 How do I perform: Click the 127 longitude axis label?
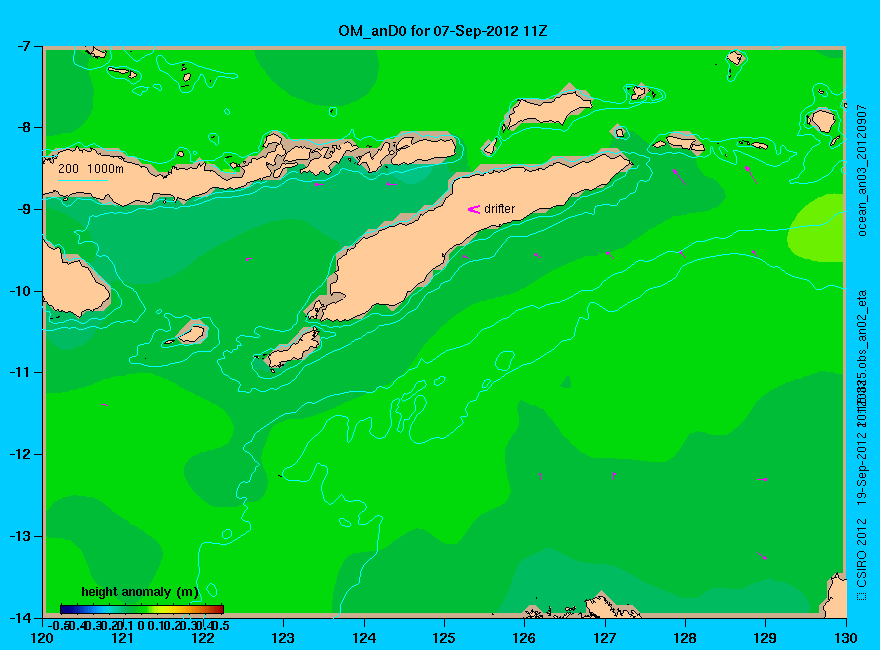pos(604,638)
